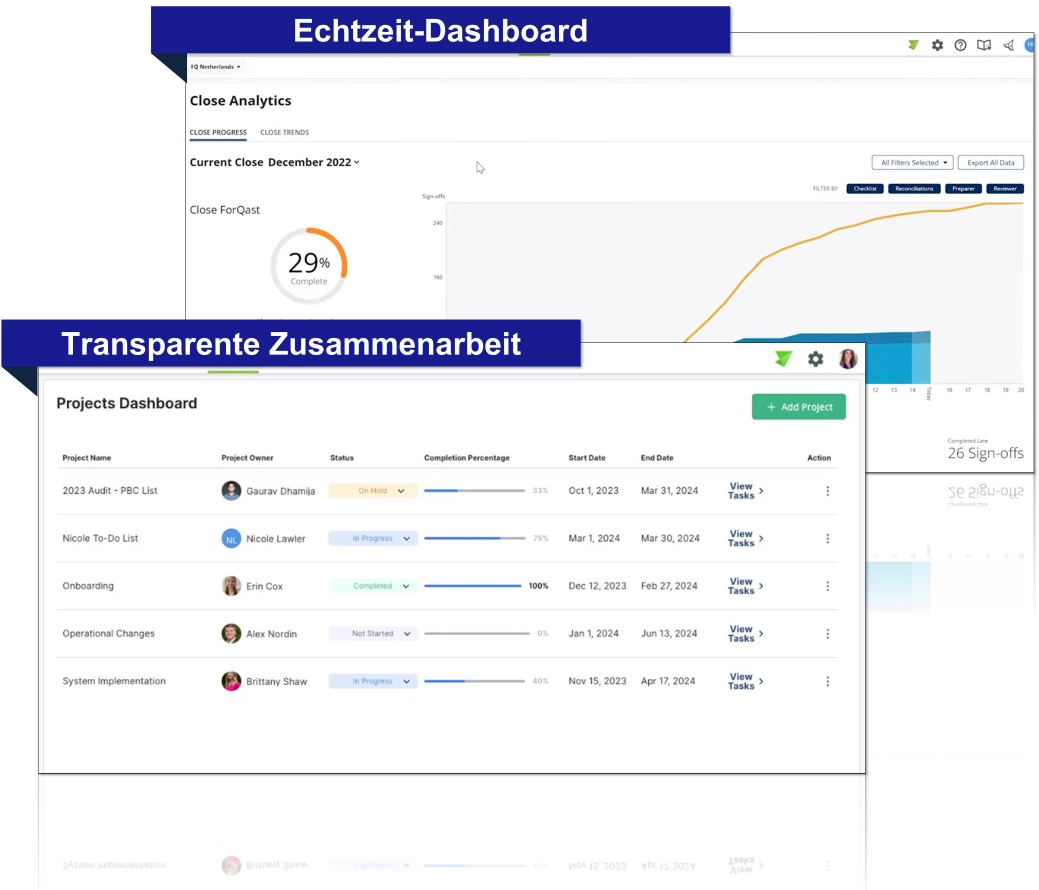
Task: Click the 'Oct 1, 2023' start date
Action: point(593,491)
